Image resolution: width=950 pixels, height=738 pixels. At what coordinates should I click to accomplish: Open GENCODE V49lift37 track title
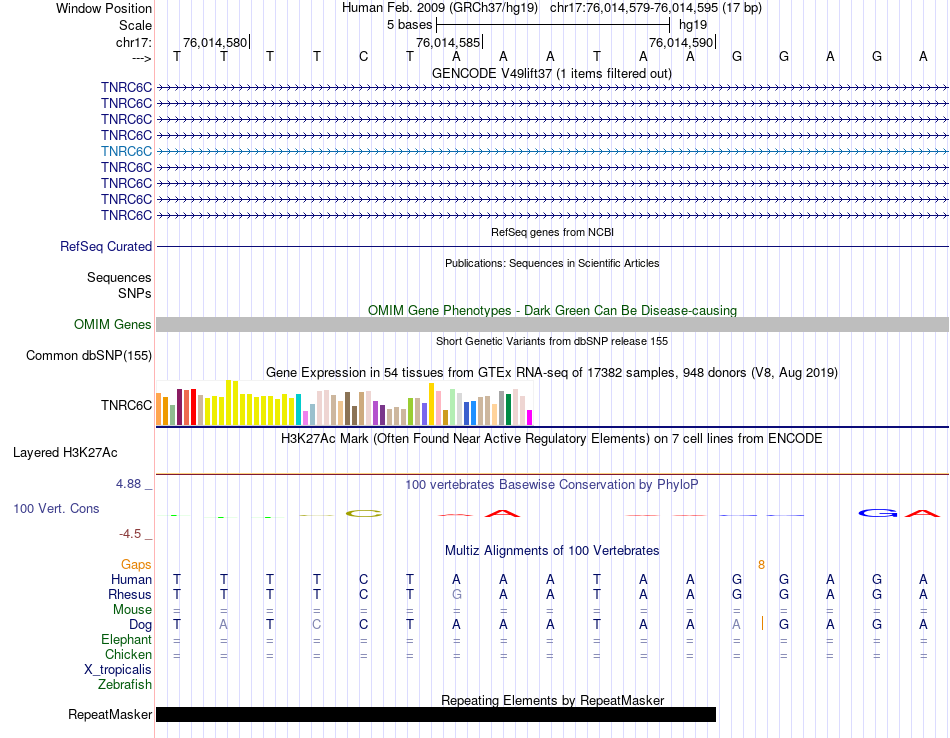(x=552, y=73)
